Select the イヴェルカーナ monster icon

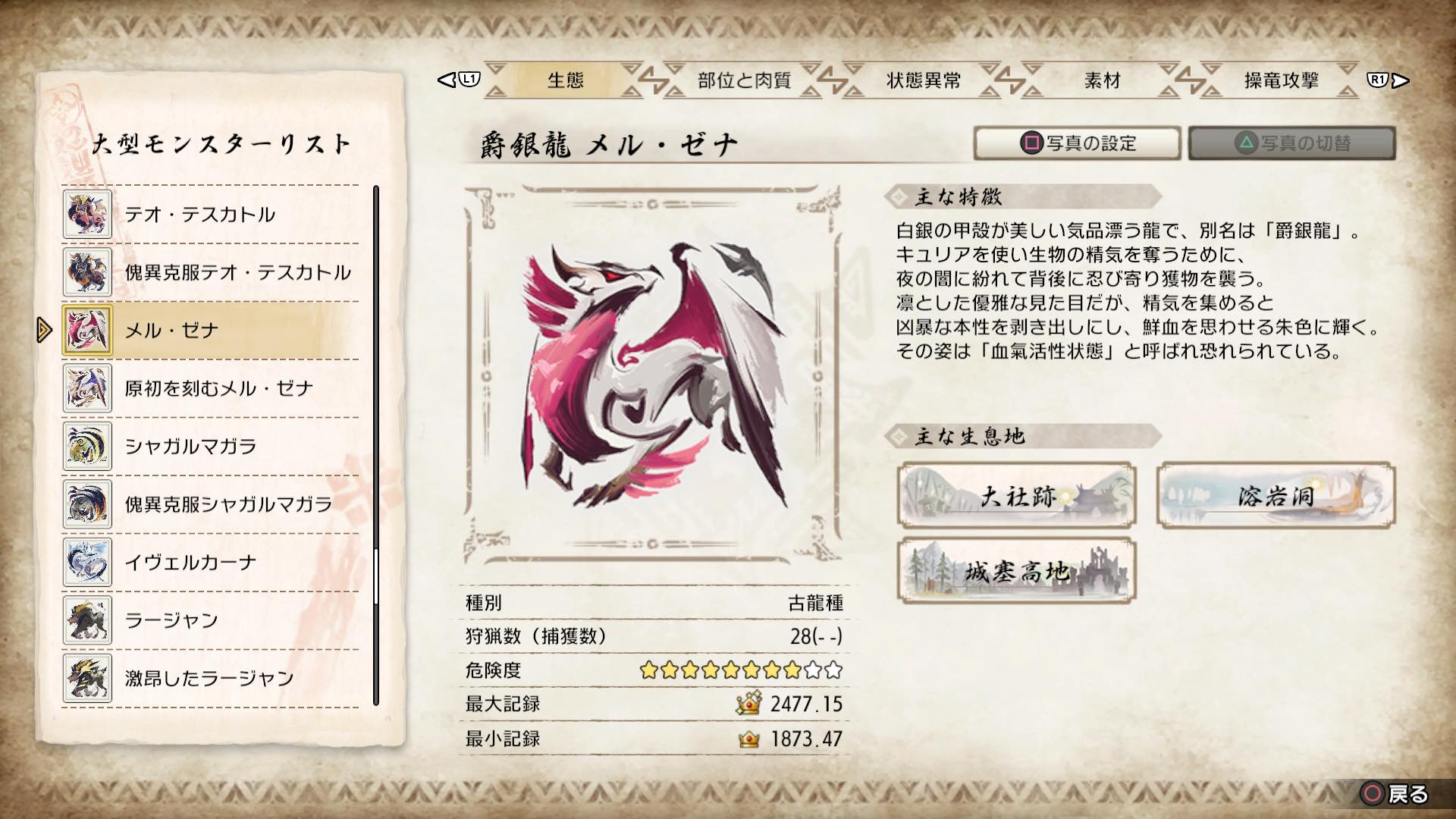tap(87, 562)
